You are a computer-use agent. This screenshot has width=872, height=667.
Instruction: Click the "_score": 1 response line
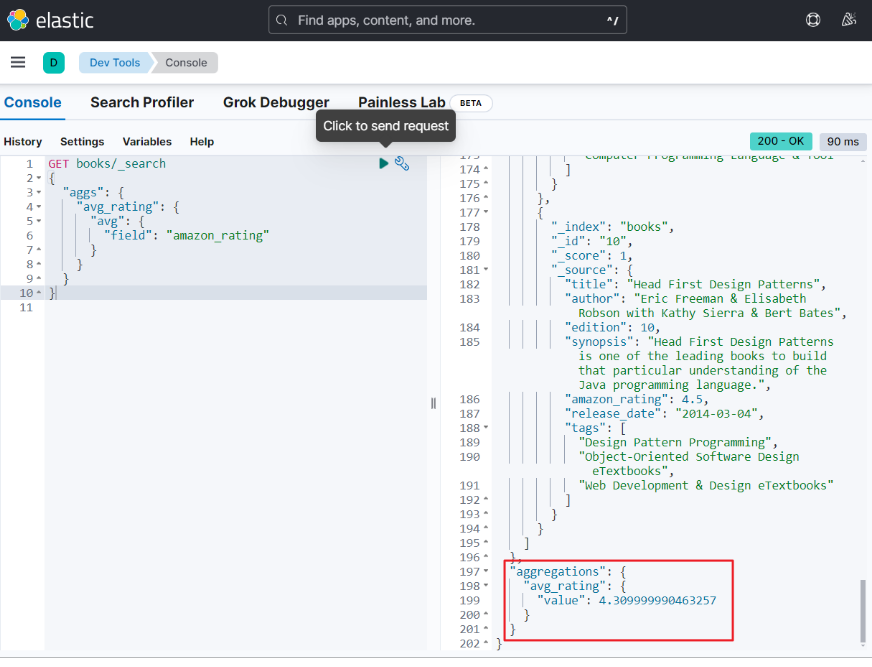tap(592, 256)
